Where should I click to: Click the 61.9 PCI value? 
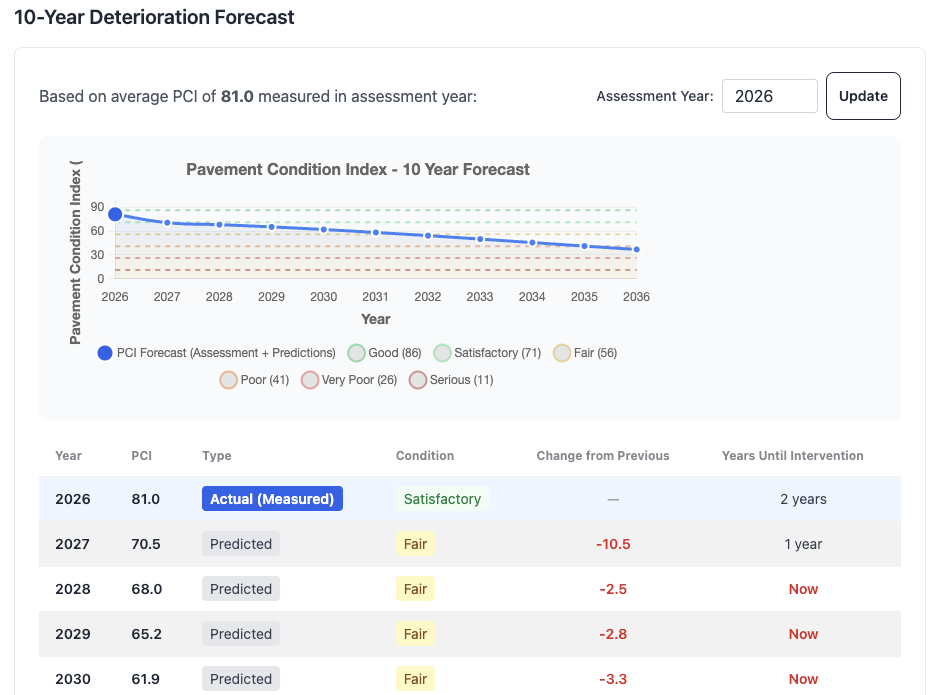tap(146, 679)
